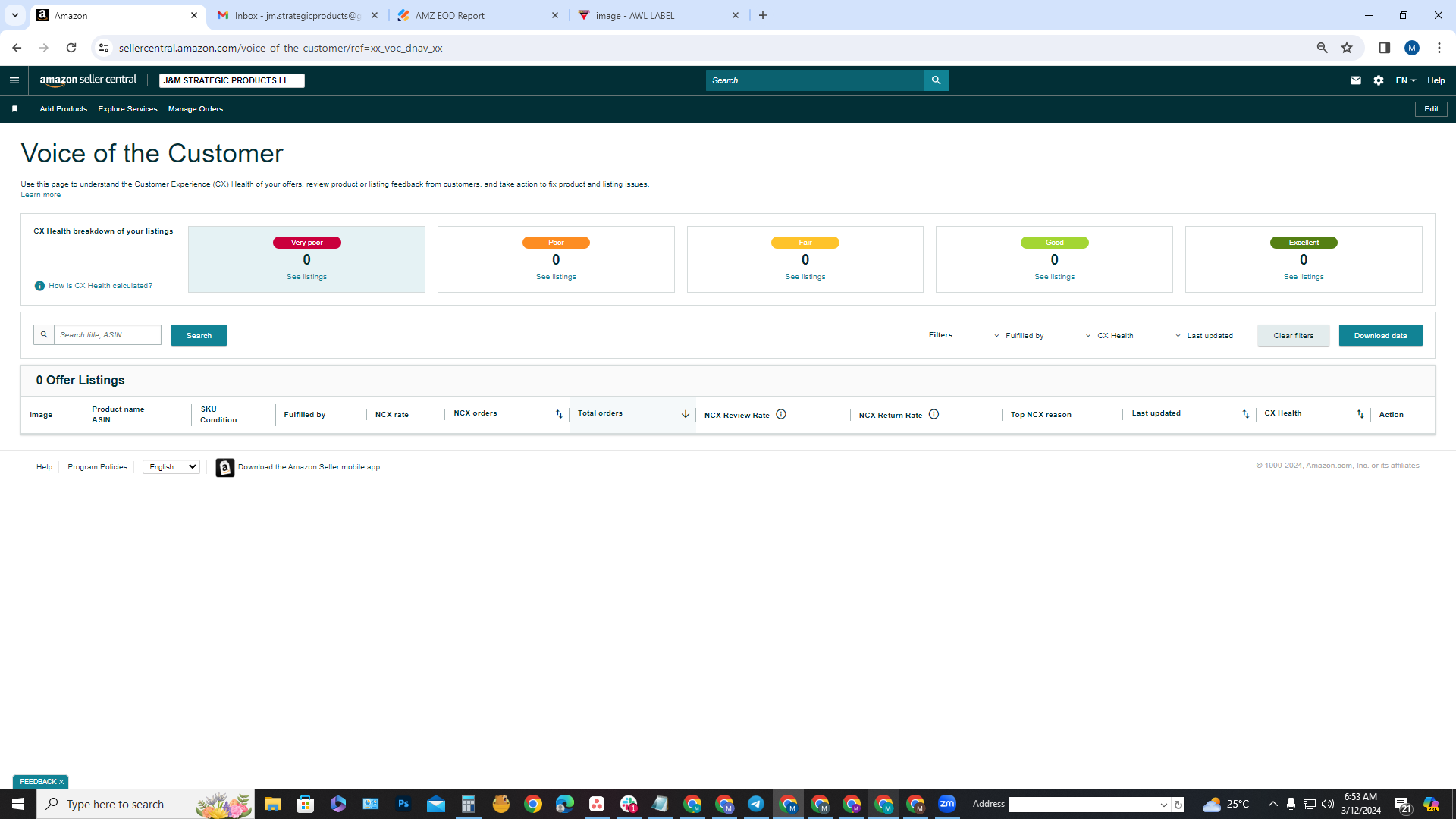The width and height of the screenshot is (1456, 819).
Task: Open Manage Orders from the favorites bar
Action: pos(196,109)
